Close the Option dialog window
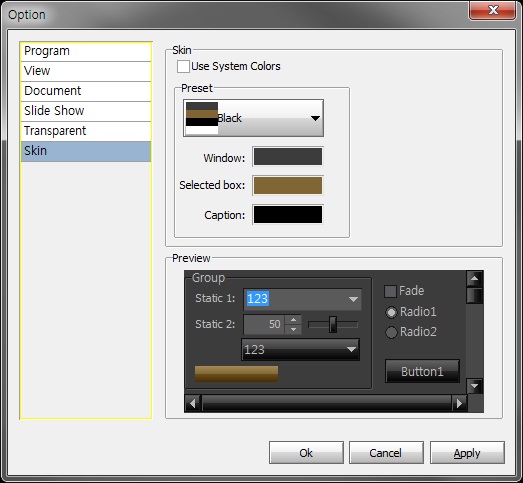Image resolution: width=523 pixels, height=483 pixels. pos(493,10)
